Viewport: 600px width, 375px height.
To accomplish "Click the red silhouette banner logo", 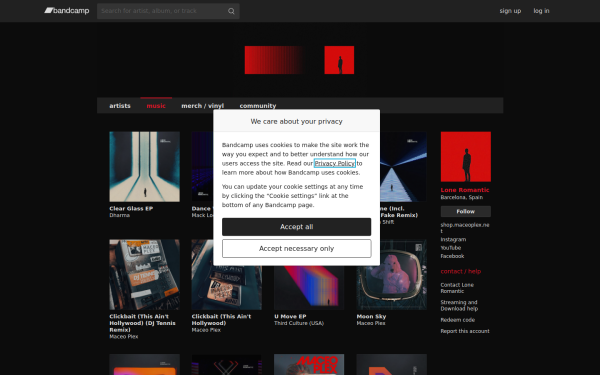I will pos(339,60).
